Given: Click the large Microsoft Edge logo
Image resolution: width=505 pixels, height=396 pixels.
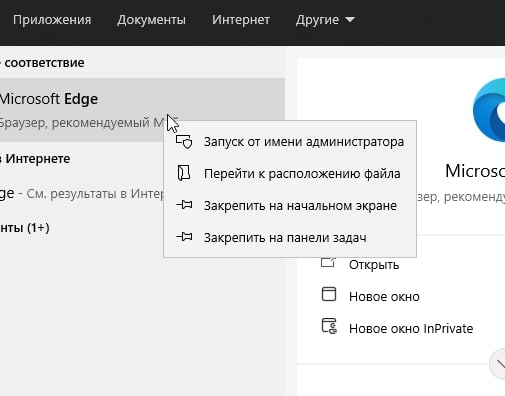Looking at the screenshot, I should tap(489, 110).
